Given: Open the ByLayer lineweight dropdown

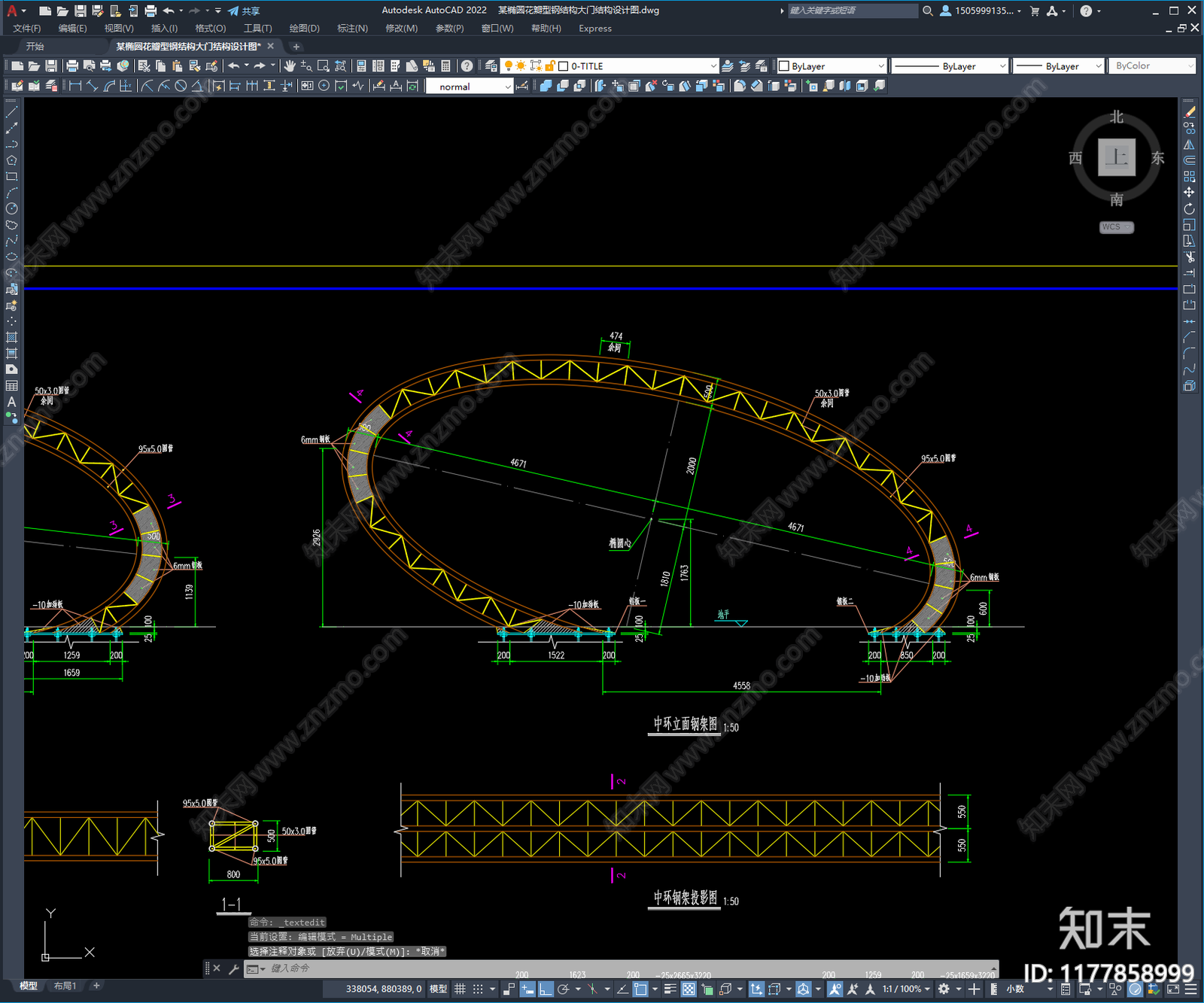Looking at the screenshot, I should [x=1058, y=66].
